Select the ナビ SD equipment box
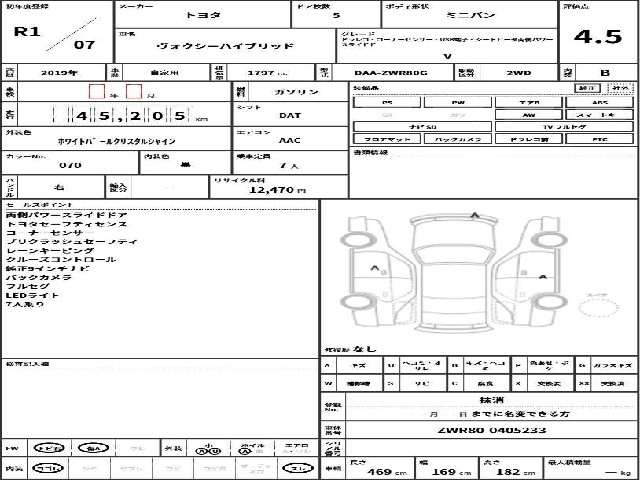Image resolution: width=640 pixels, height=480 pixels. (x=422, y=127)
